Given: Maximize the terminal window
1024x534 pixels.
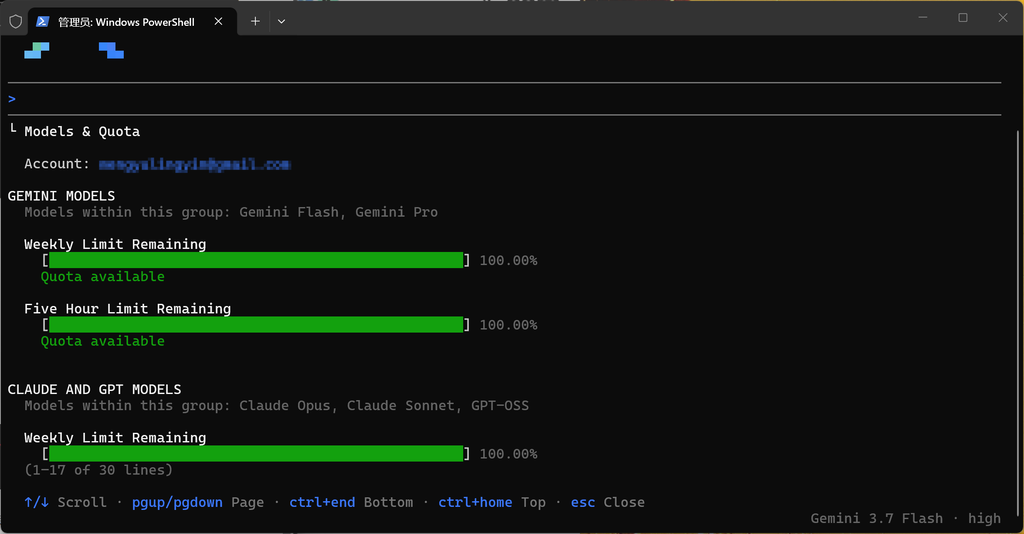Looking at the screenshot, I should click(x=963, y=18).
